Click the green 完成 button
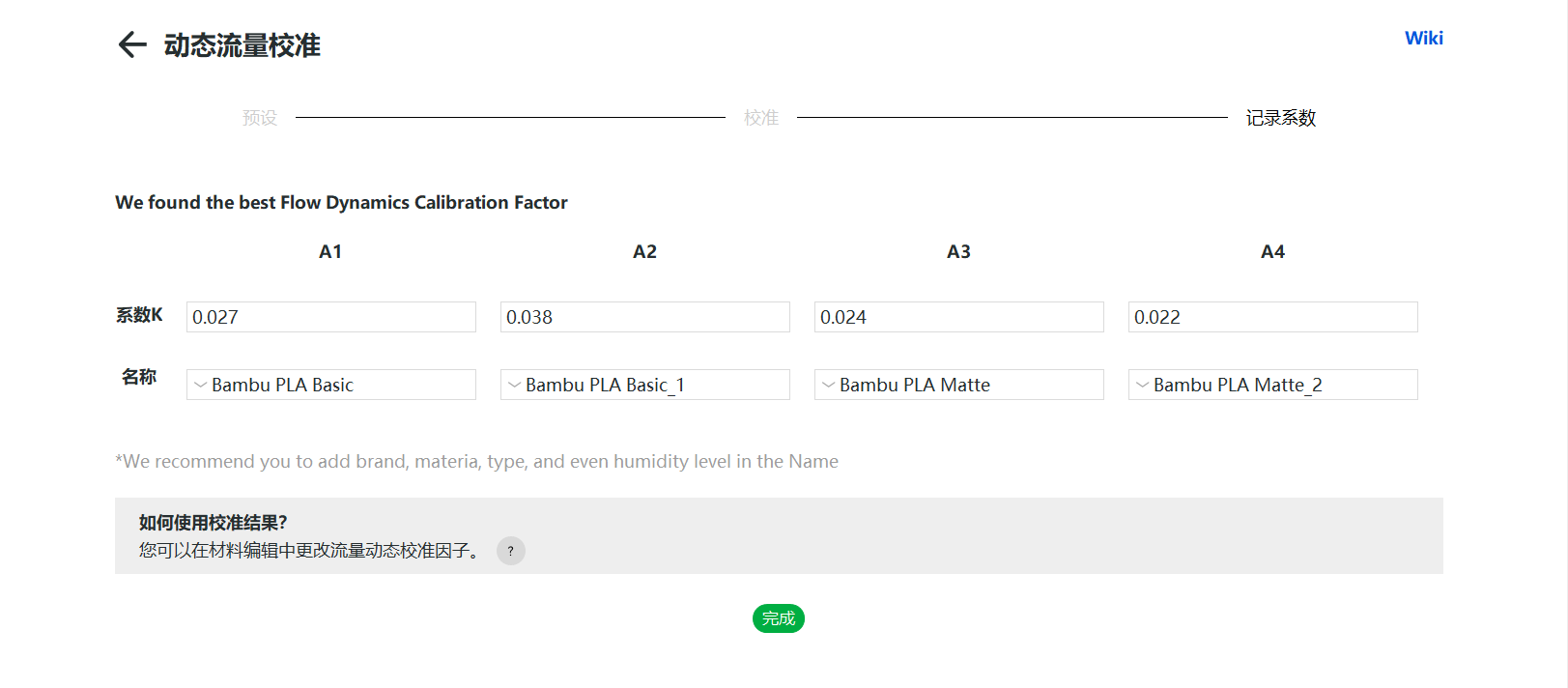The height and width of the screenshot is (688, 1568). point(779,618)
